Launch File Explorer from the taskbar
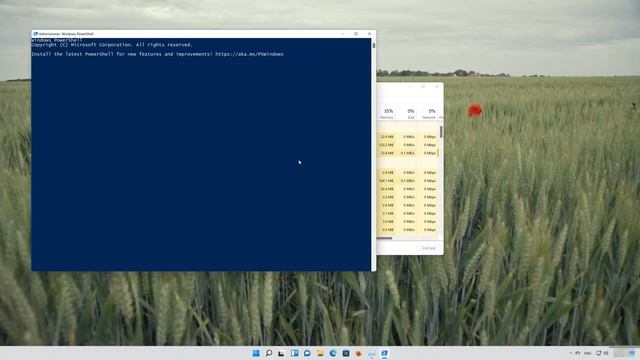Screen dimensions: 640x360 (x=320, y=353)
